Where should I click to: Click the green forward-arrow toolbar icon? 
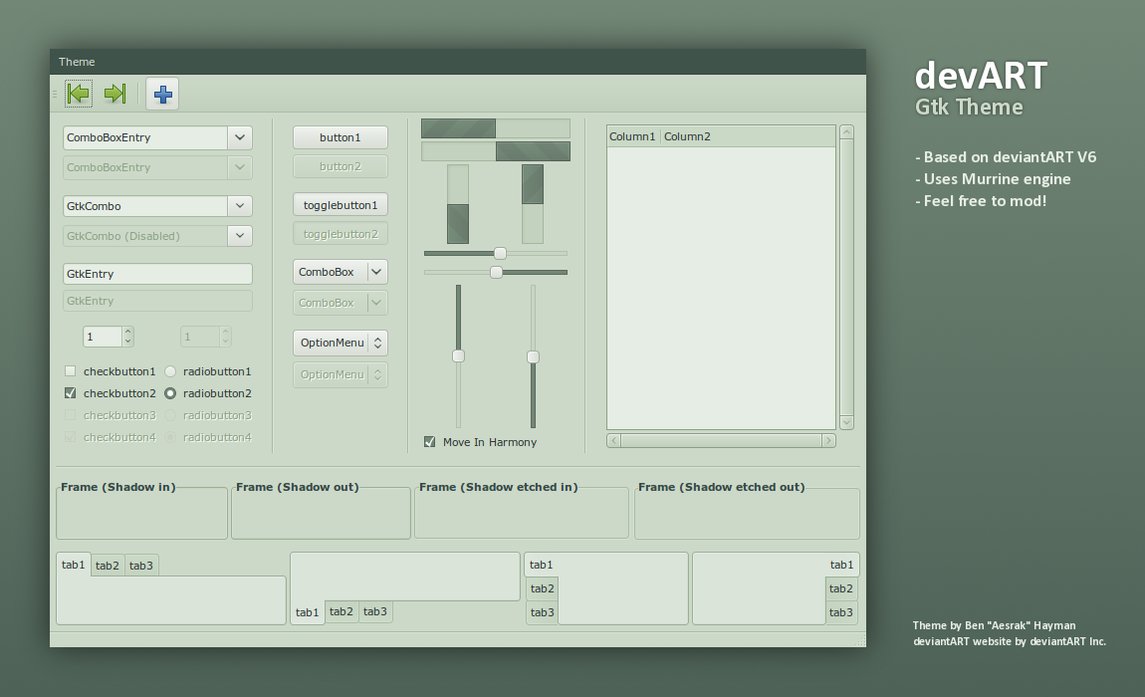coord(114,93)
